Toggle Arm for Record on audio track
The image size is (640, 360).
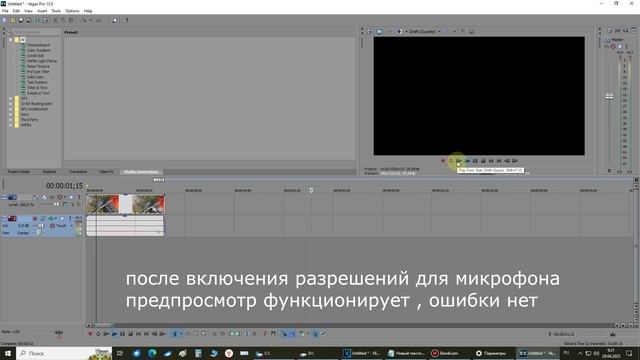pyautogui.click(x=35, y=219)
